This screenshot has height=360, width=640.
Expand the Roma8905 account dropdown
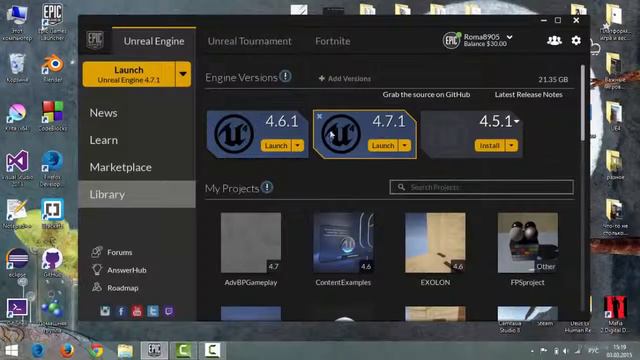coord(509,37)
